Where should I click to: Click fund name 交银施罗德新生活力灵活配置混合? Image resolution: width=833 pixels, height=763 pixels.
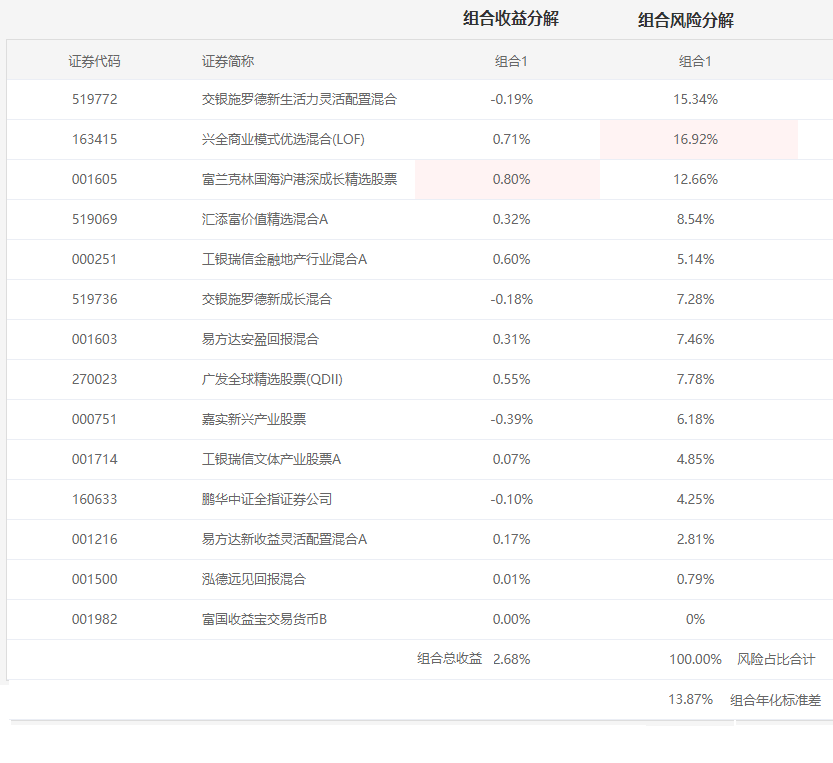[x=300, y=99]
